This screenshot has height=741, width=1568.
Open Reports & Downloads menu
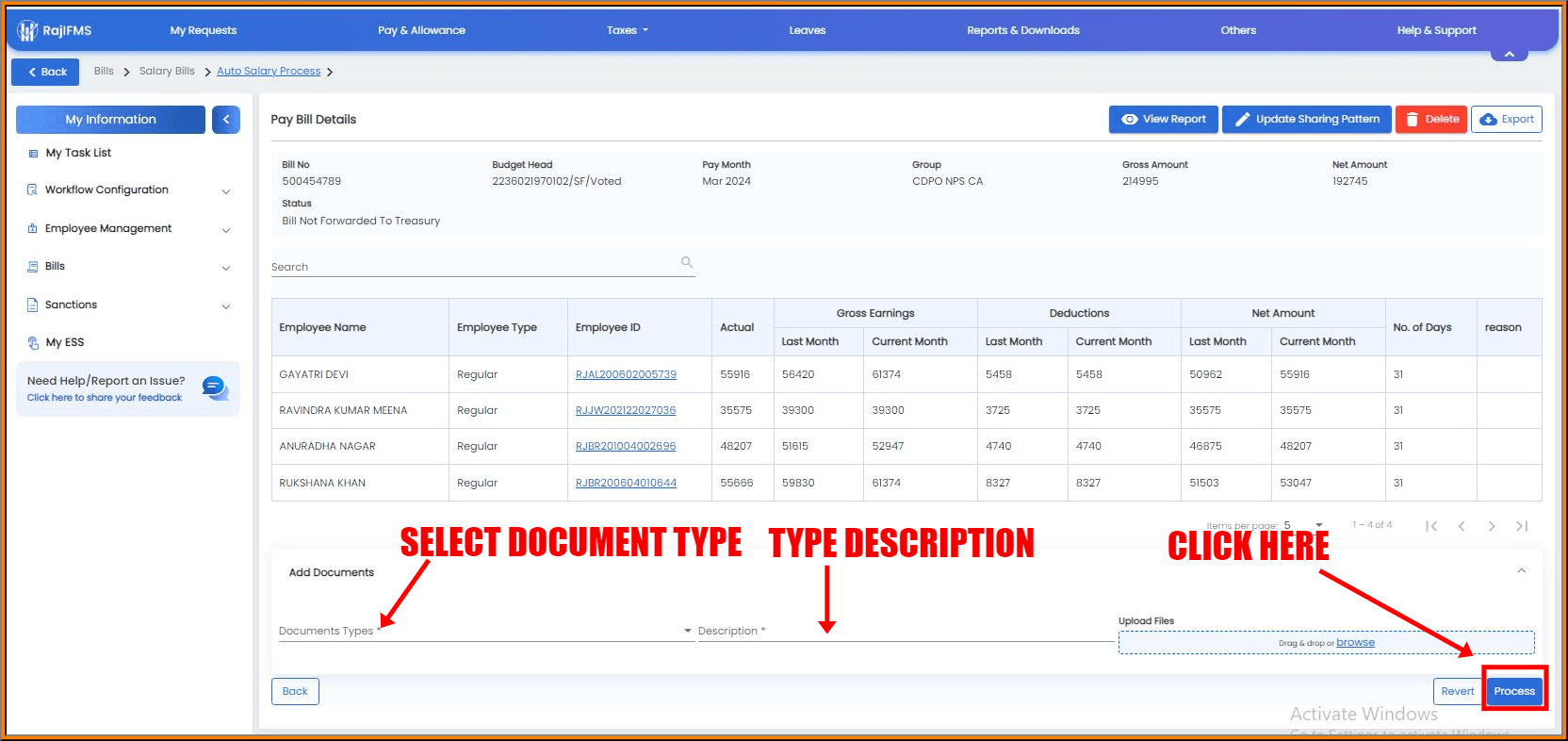pos(1023,30)
